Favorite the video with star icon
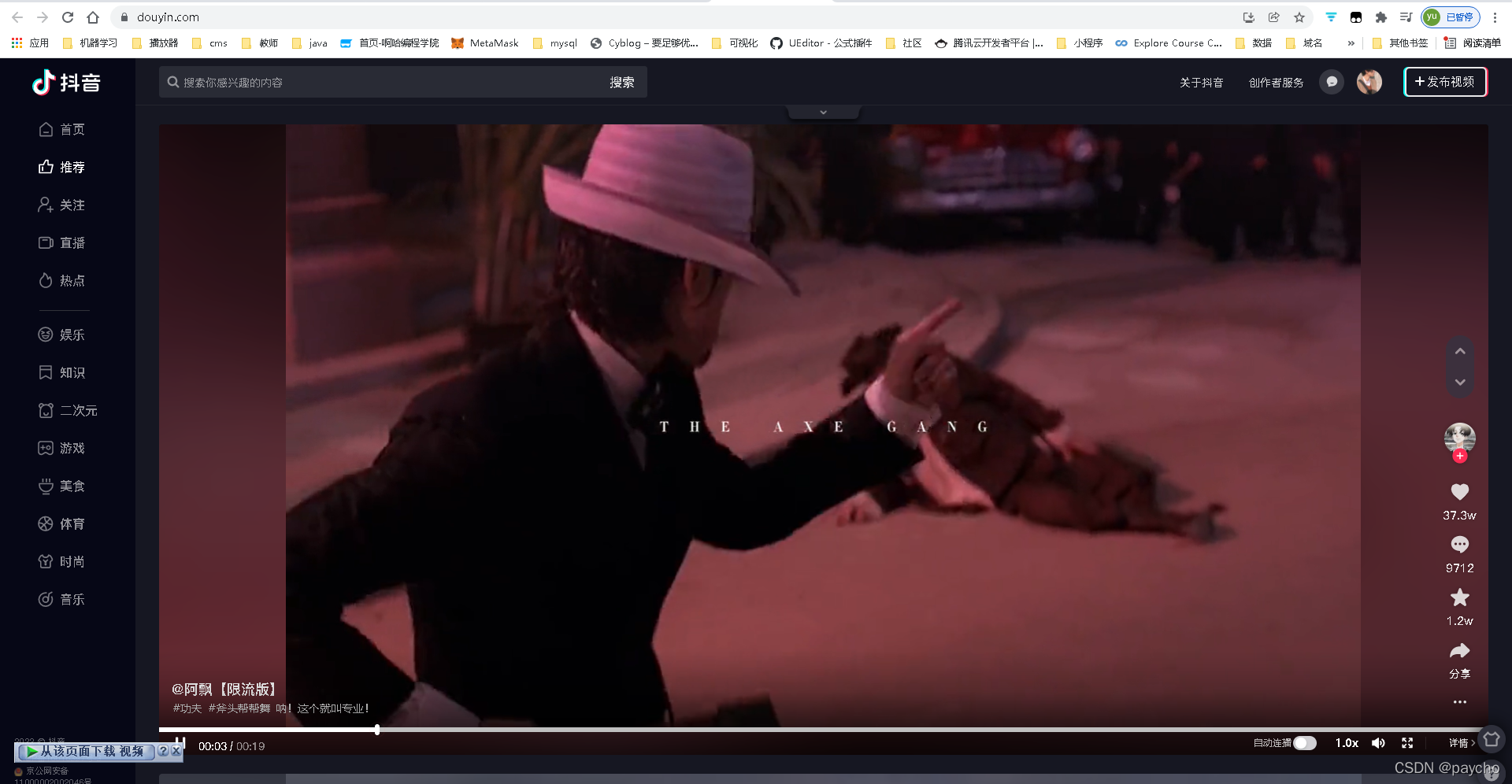 point(1459,597)
